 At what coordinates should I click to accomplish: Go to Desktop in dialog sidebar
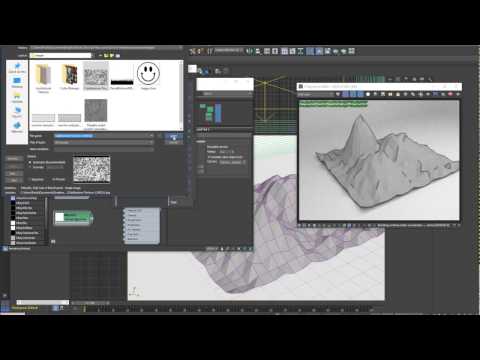click(17, 82)
